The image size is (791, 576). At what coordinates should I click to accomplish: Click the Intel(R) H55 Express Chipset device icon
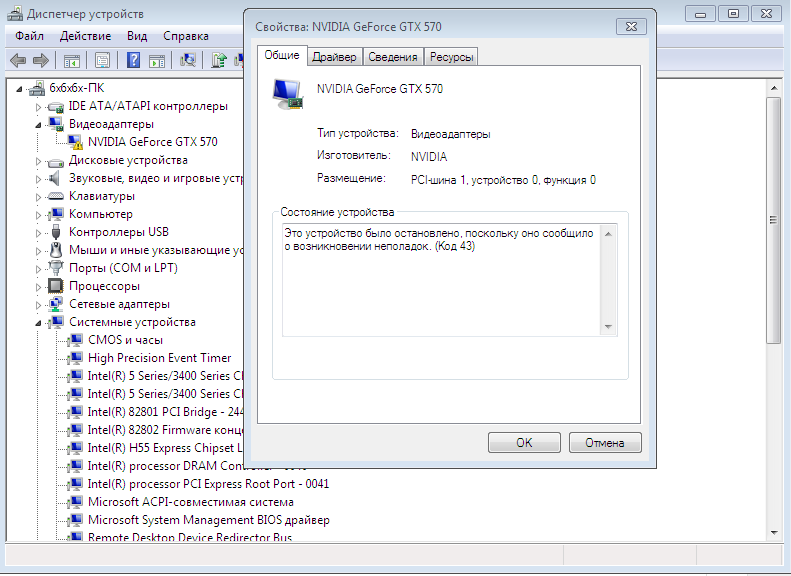[76, 448]
